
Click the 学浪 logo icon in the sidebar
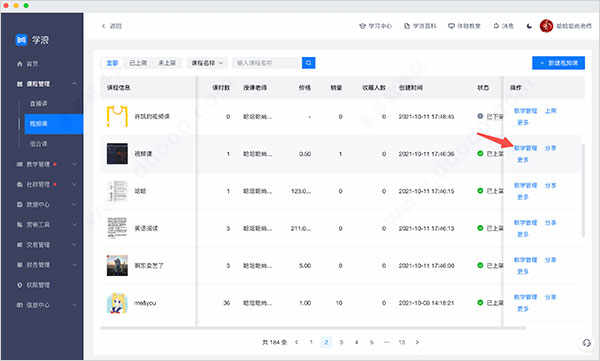21,40
